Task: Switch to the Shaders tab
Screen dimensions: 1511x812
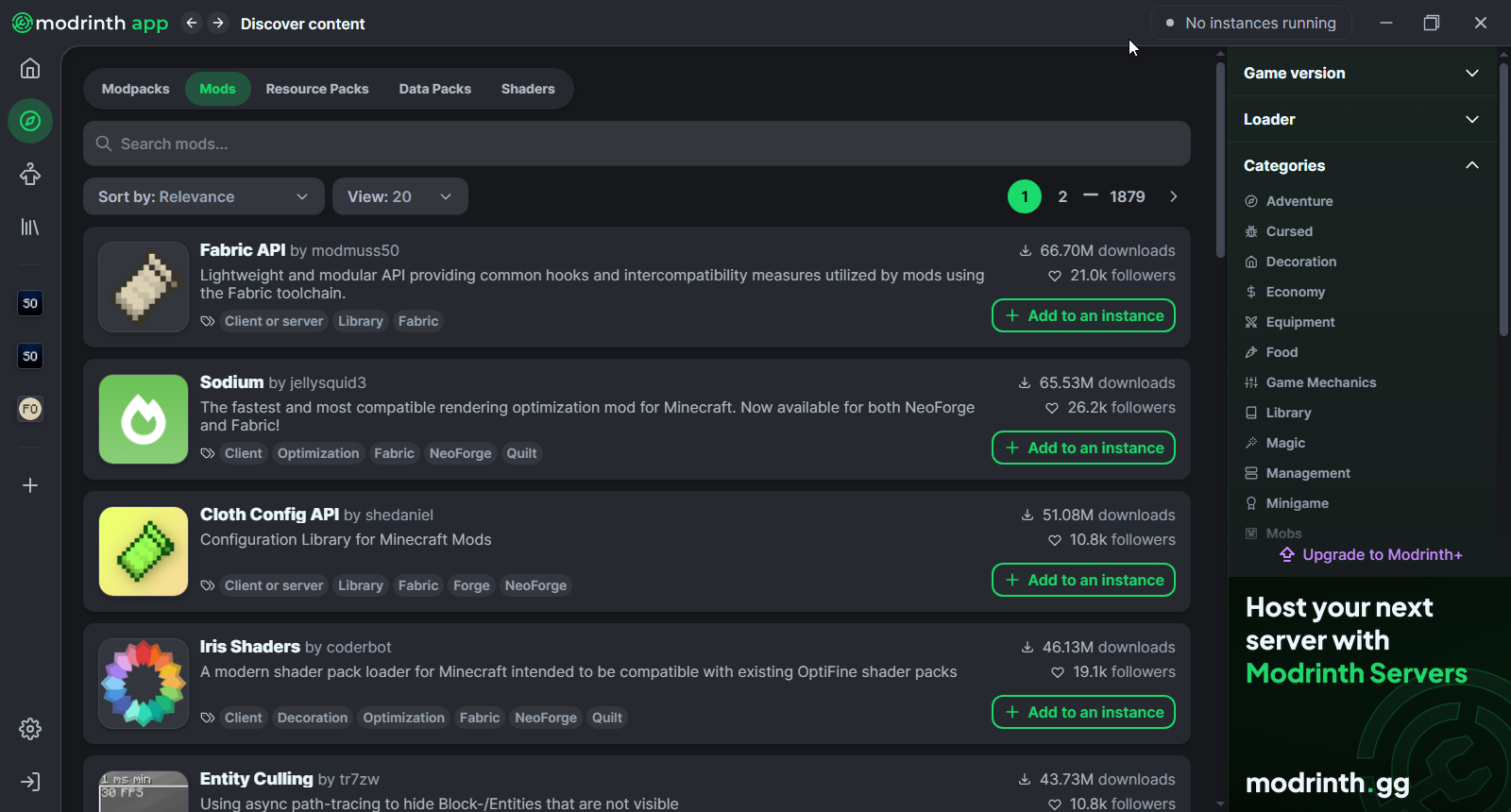Action: (528, 89)
